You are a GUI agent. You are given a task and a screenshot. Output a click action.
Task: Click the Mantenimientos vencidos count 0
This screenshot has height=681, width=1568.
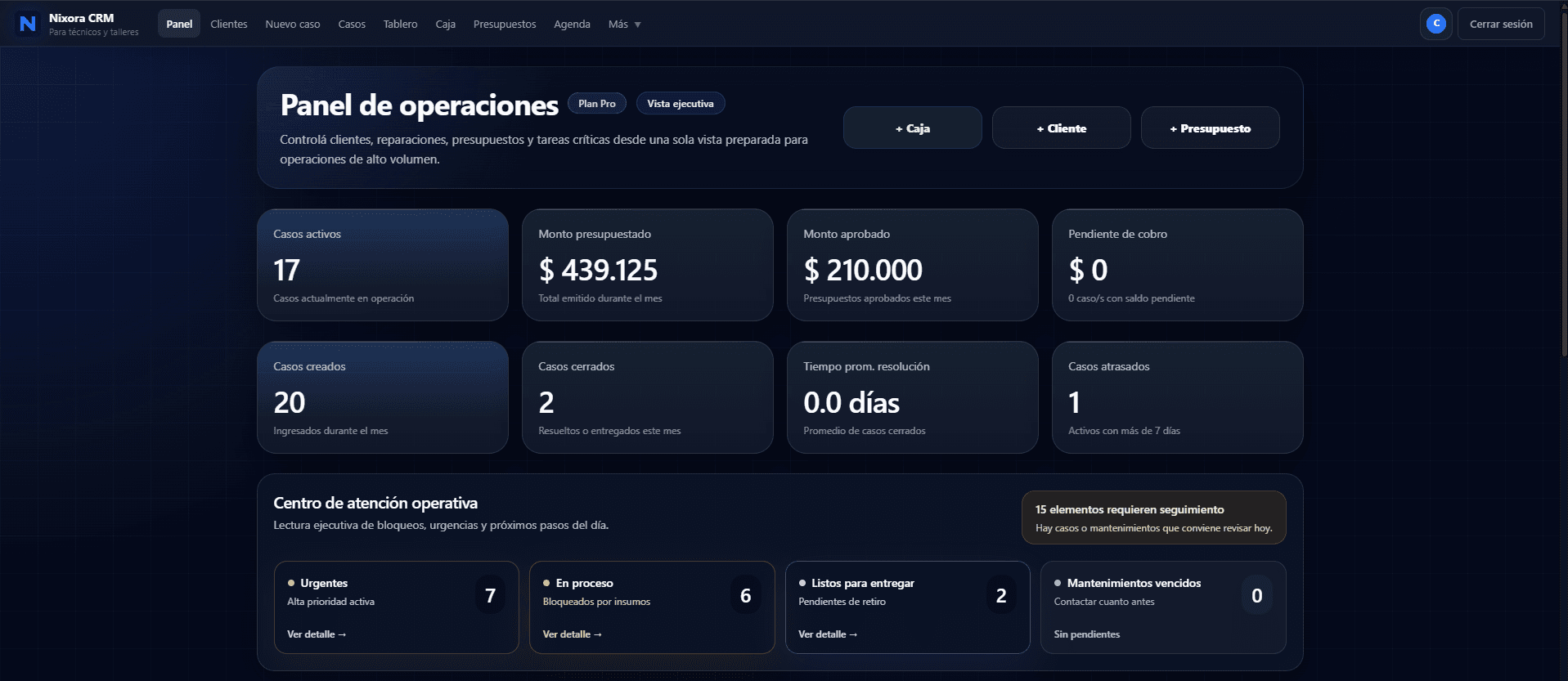1256,595
